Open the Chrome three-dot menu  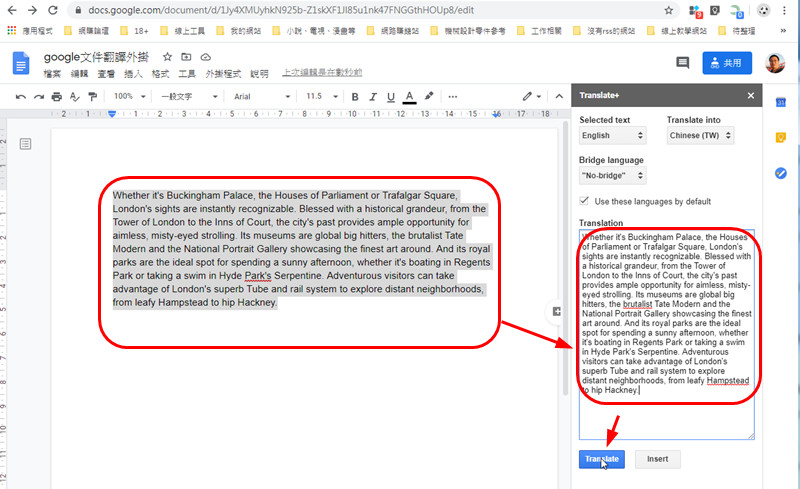pos(784,10)
